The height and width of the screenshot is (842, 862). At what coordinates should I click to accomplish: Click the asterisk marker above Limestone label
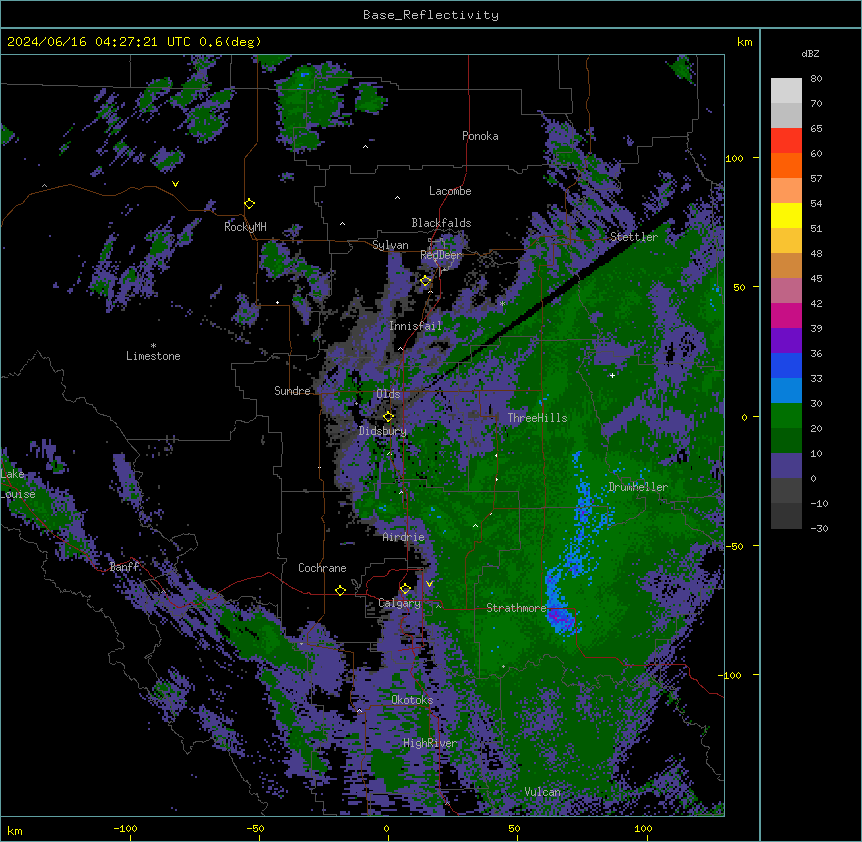(x=153, y=346)
